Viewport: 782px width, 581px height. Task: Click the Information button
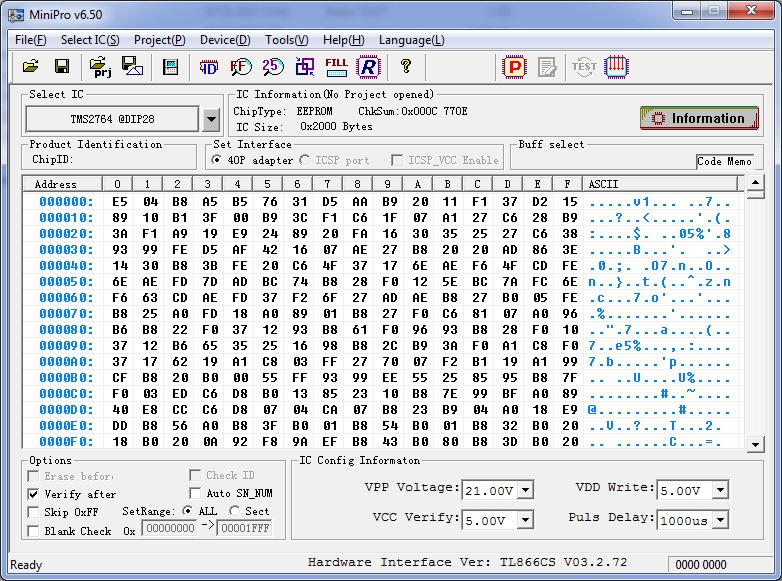pos(699,118)
